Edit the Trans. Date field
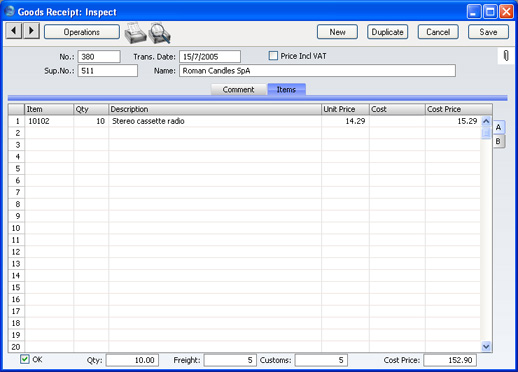The width and height of the screenshot is (518, 372). point(210,57)
